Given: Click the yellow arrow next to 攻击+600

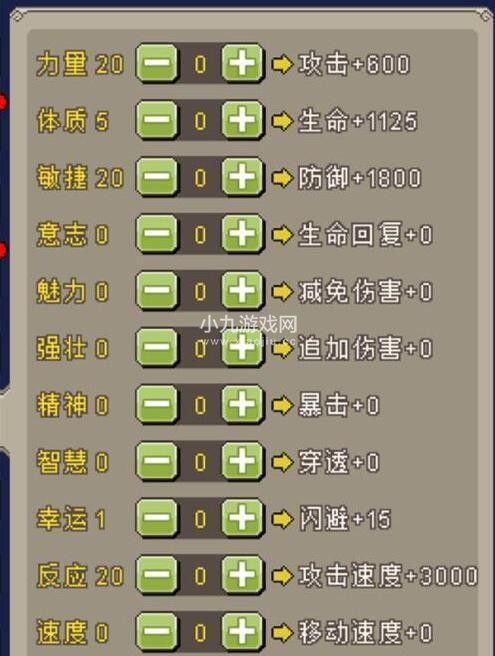Looking at the screenshot, I should pos(282,64).
